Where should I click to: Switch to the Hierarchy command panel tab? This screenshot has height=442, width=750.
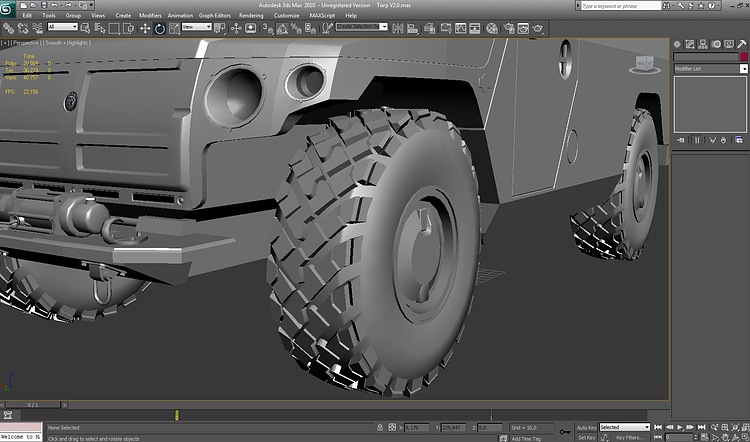pos(703,44)
